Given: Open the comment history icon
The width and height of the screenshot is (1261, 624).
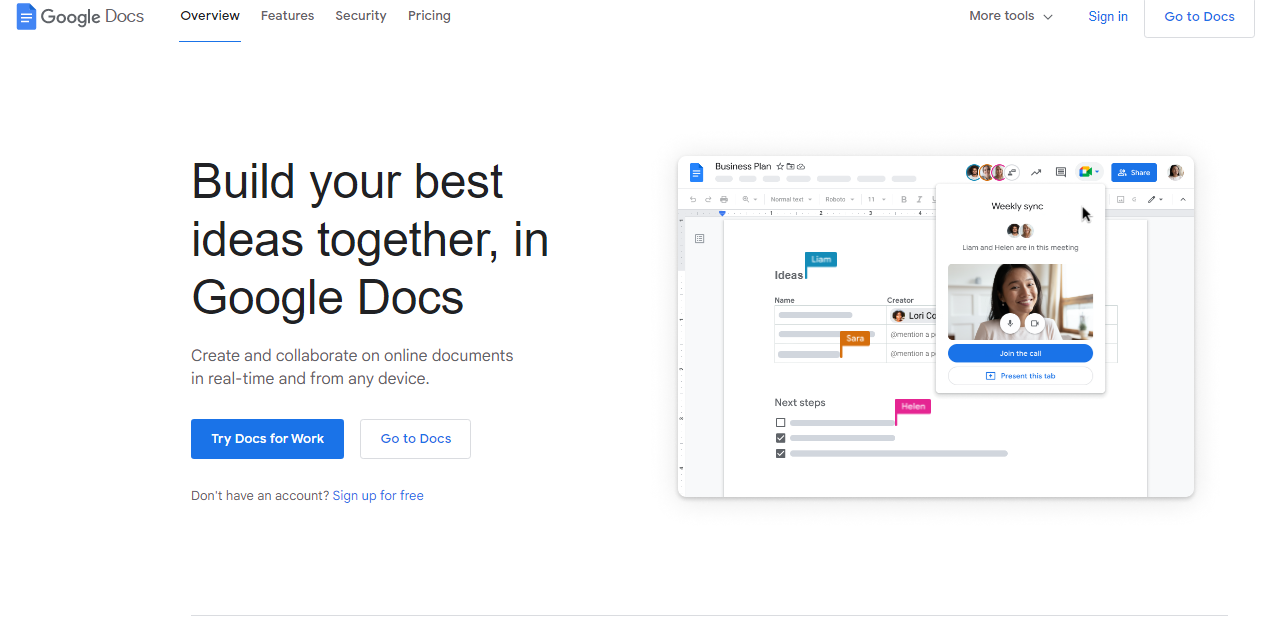Looking at the screenshot, I should coord(1061,172).
